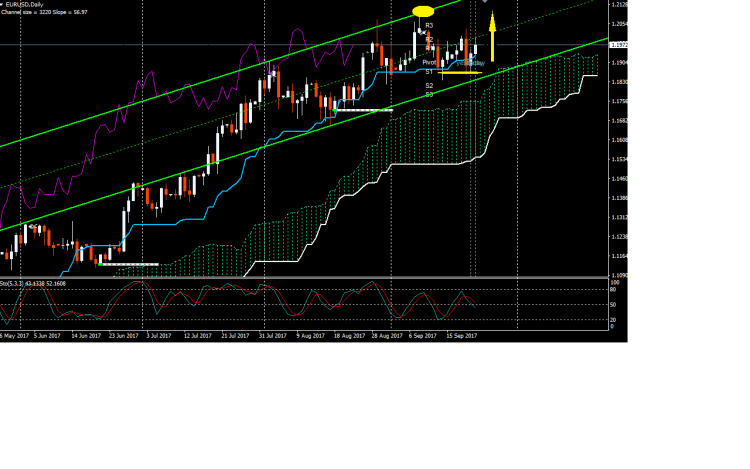Click the S1 support level label

click(x=429, y=72)
